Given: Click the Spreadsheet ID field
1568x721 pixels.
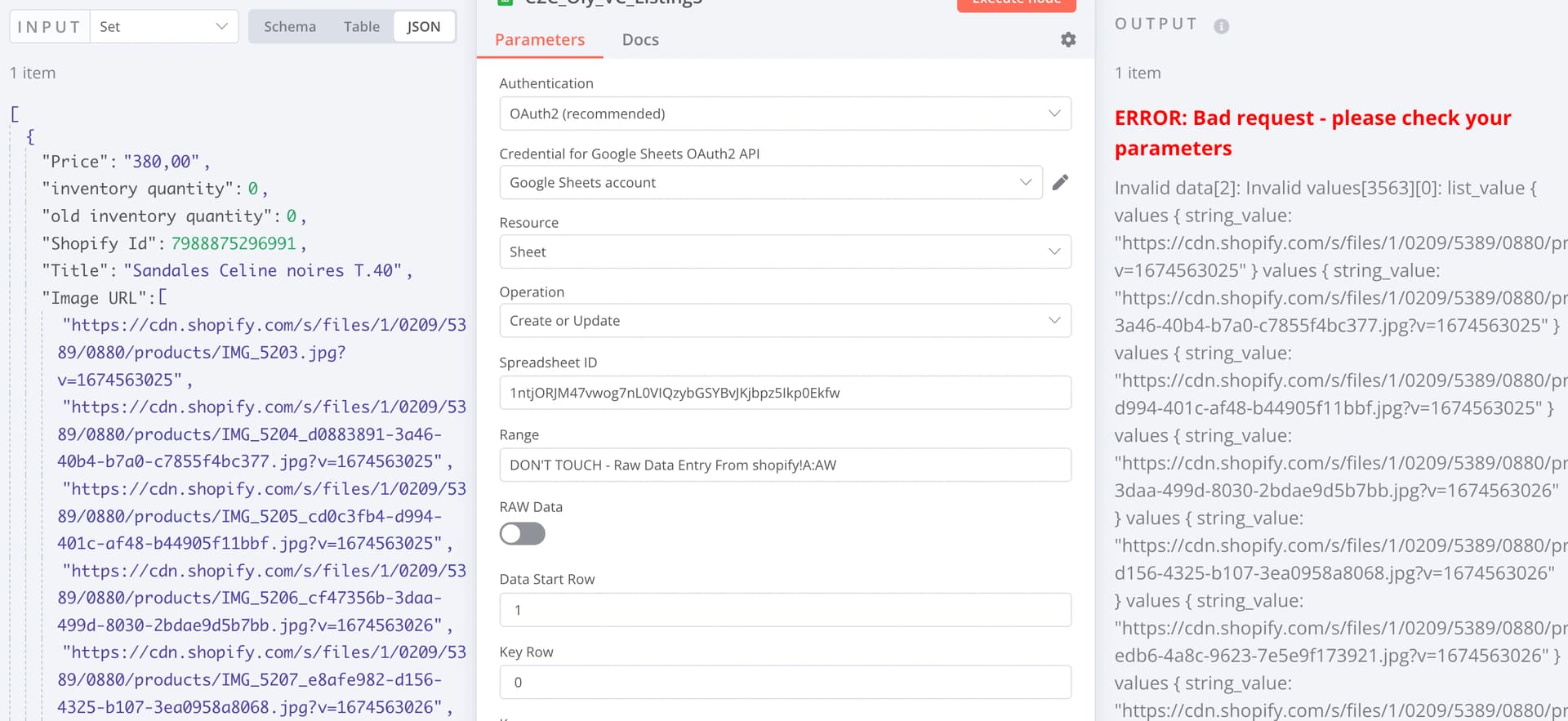Looking at the screenshot, I should (784, 393).
